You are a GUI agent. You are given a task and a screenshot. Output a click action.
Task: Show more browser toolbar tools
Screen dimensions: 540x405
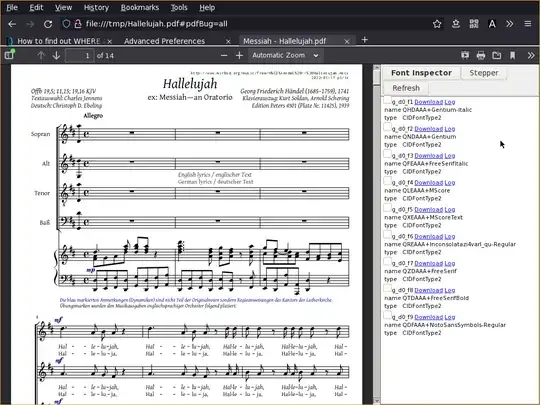(x=510, y=24)
